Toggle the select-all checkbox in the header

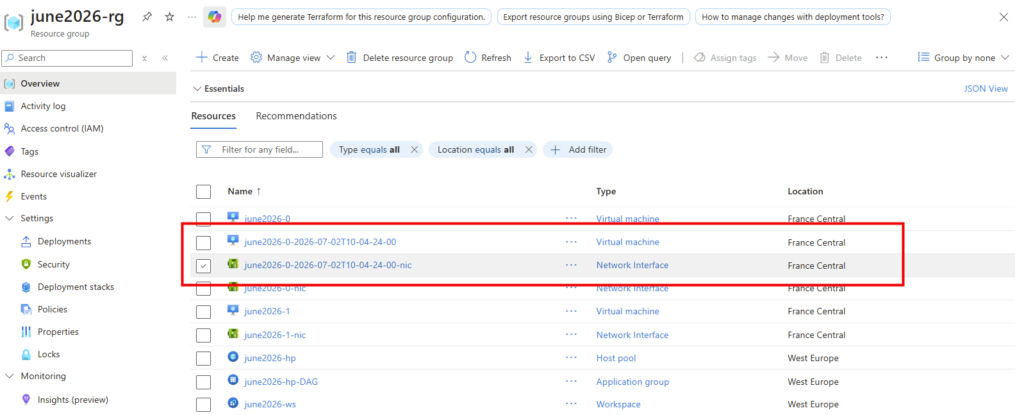[204, 191]
